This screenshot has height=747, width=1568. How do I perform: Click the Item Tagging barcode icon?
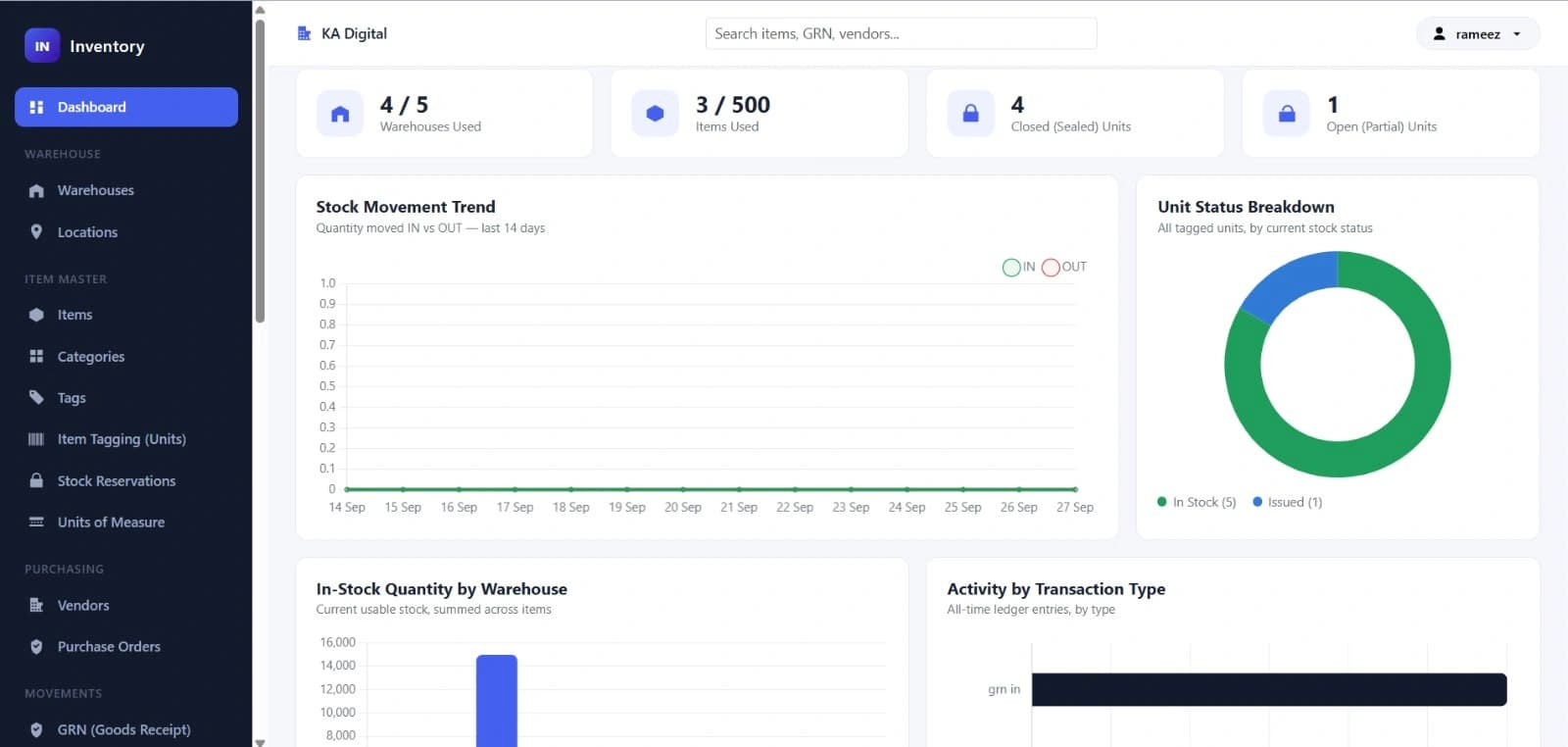[x=36, y=439]
